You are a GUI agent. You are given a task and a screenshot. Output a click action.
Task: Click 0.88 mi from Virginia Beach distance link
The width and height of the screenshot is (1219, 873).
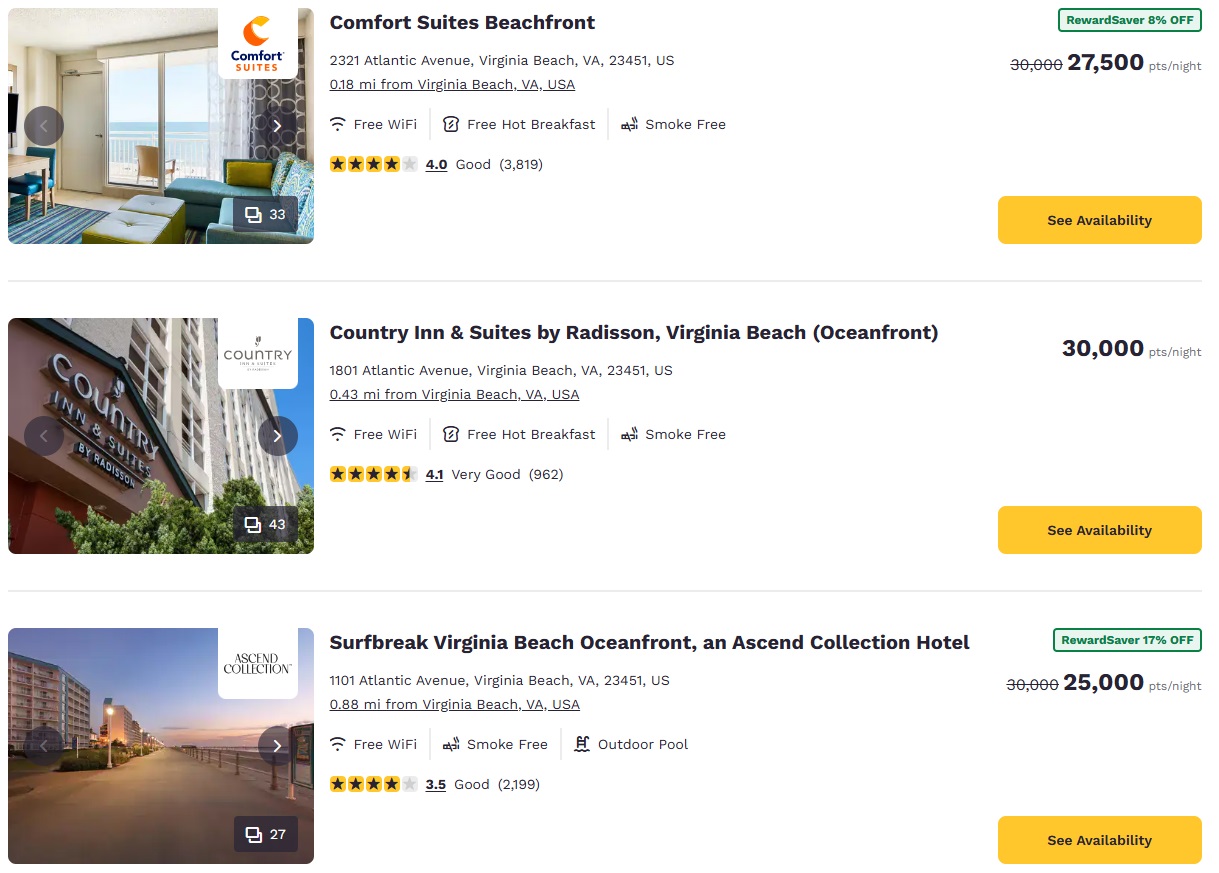[454, 705]
